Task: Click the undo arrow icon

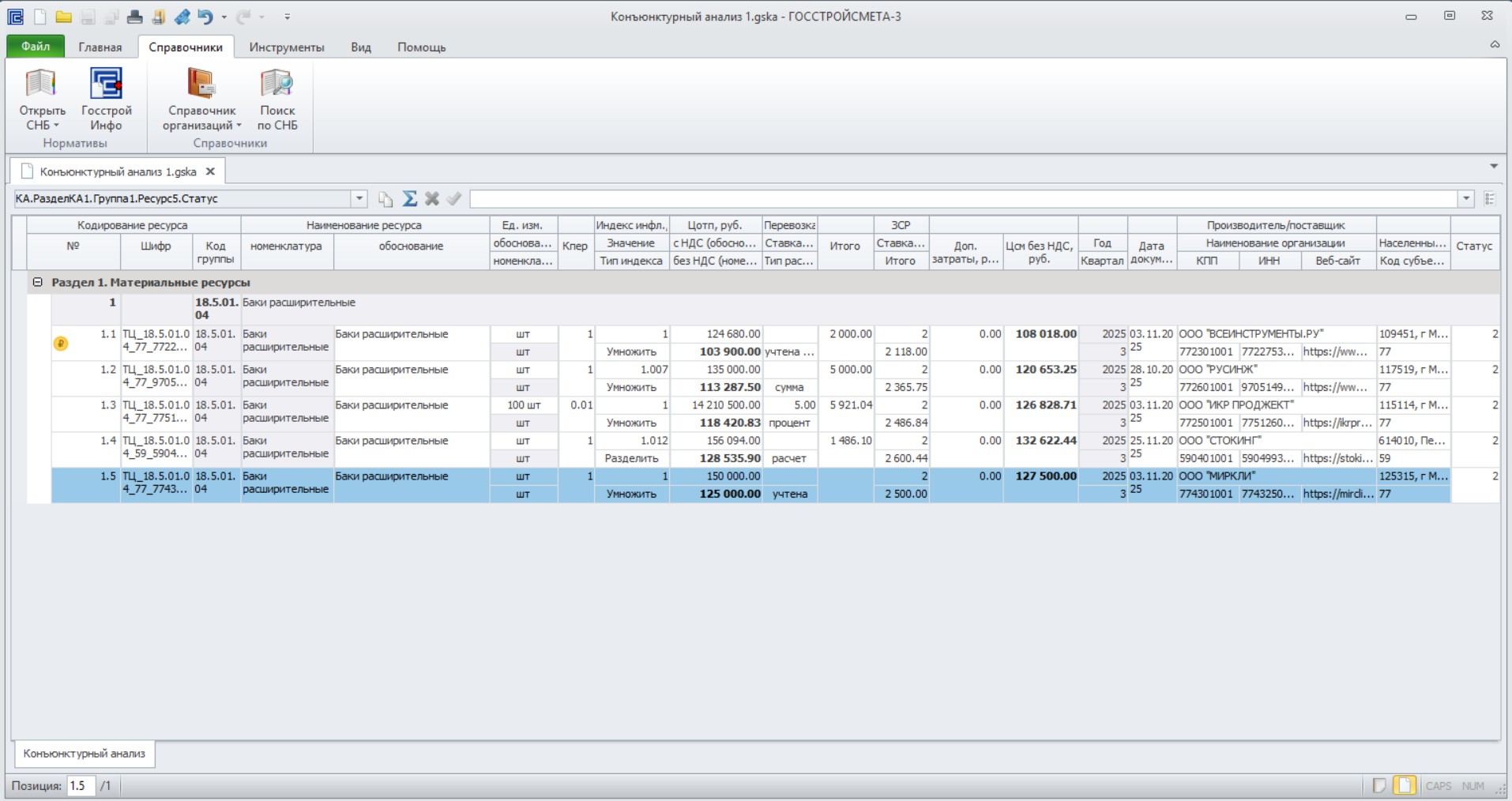Action: pyautogui.click(x=205, y=17)
